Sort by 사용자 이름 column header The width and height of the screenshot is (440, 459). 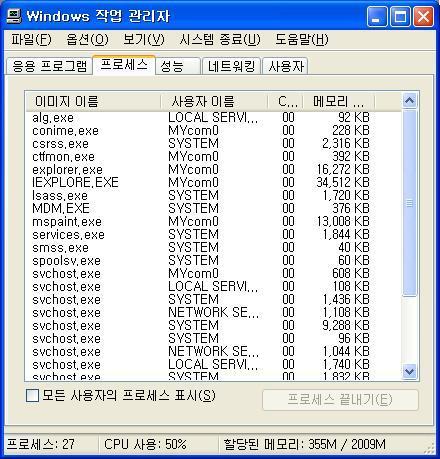(214, 101)
